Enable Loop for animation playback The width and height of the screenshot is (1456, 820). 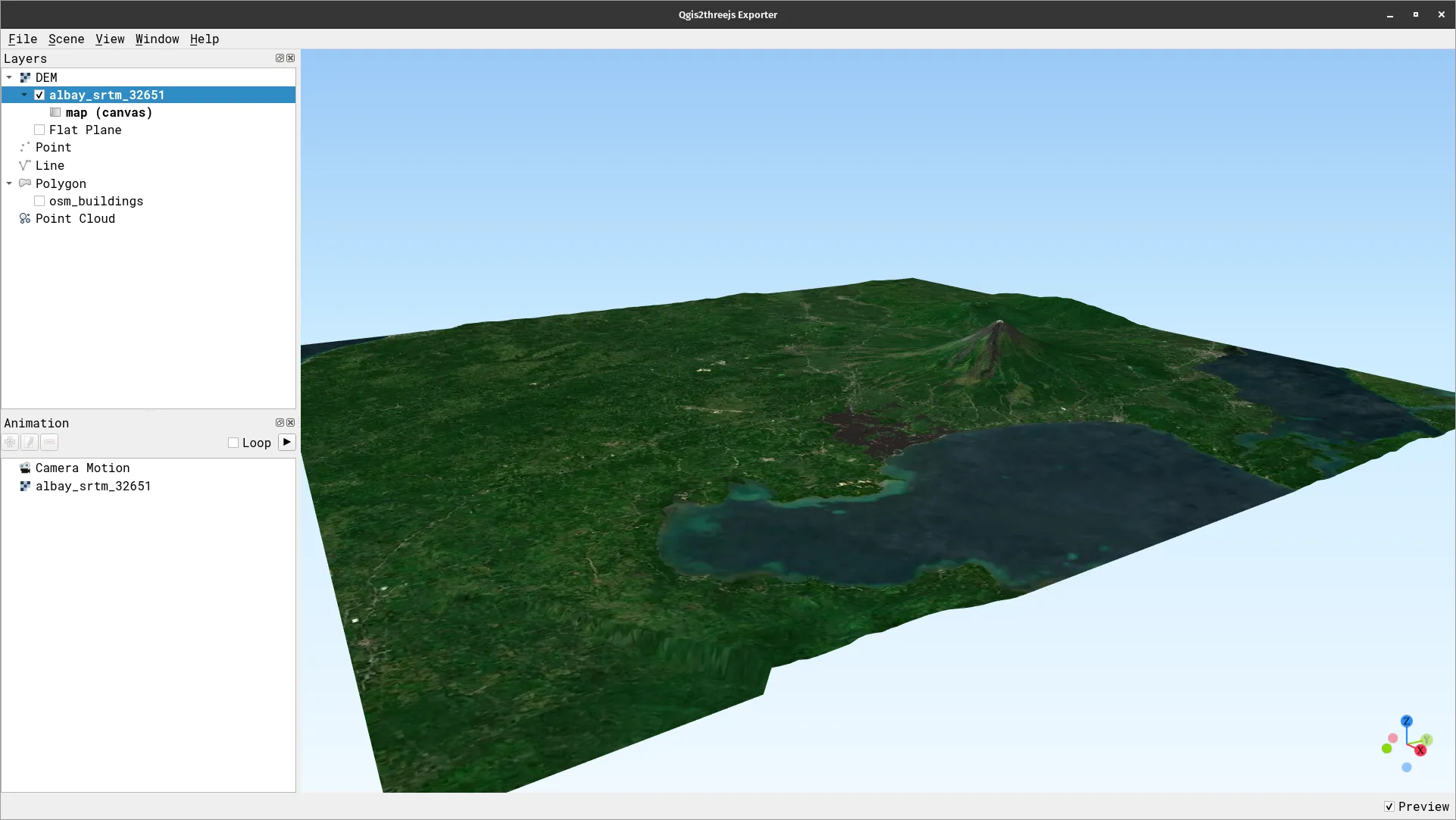click(x=233, y=443)
